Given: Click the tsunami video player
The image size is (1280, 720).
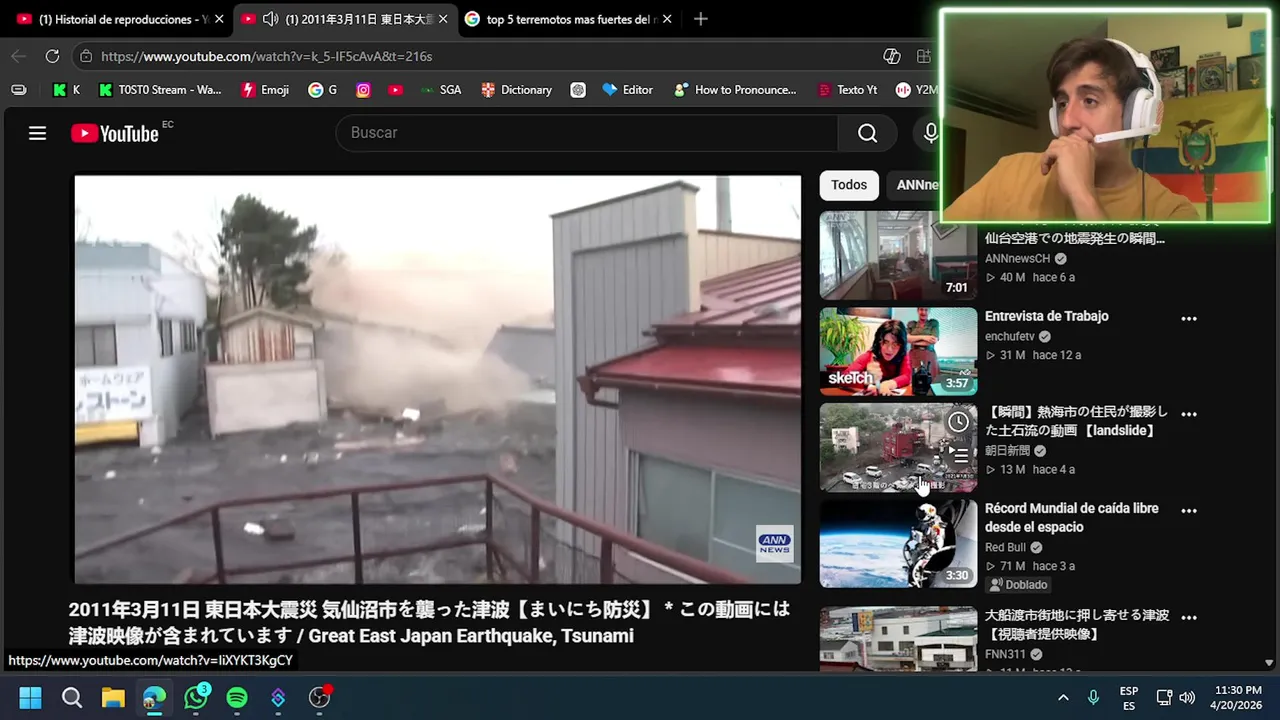Looking at the screenshot, I should [x=437, y=379].
